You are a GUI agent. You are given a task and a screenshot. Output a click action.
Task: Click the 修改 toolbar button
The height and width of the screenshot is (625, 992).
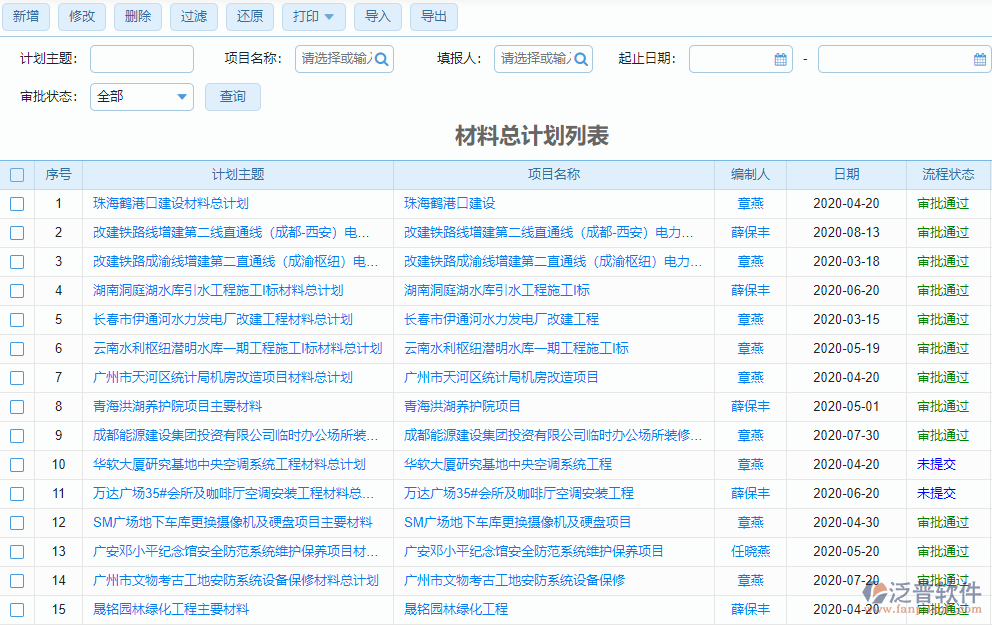(x=81, y=17)
